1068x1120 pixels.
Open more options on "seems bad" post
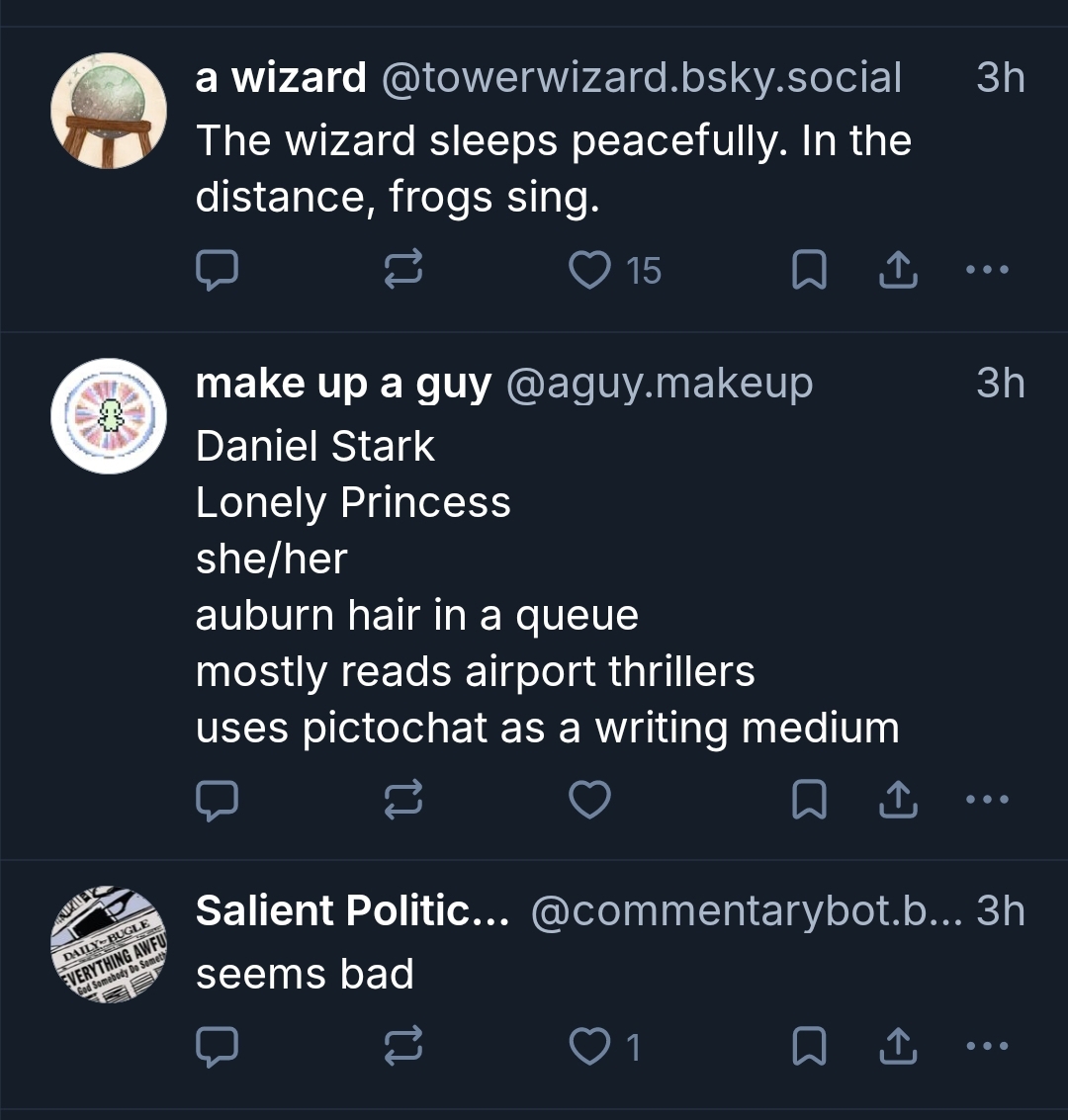989,1046
